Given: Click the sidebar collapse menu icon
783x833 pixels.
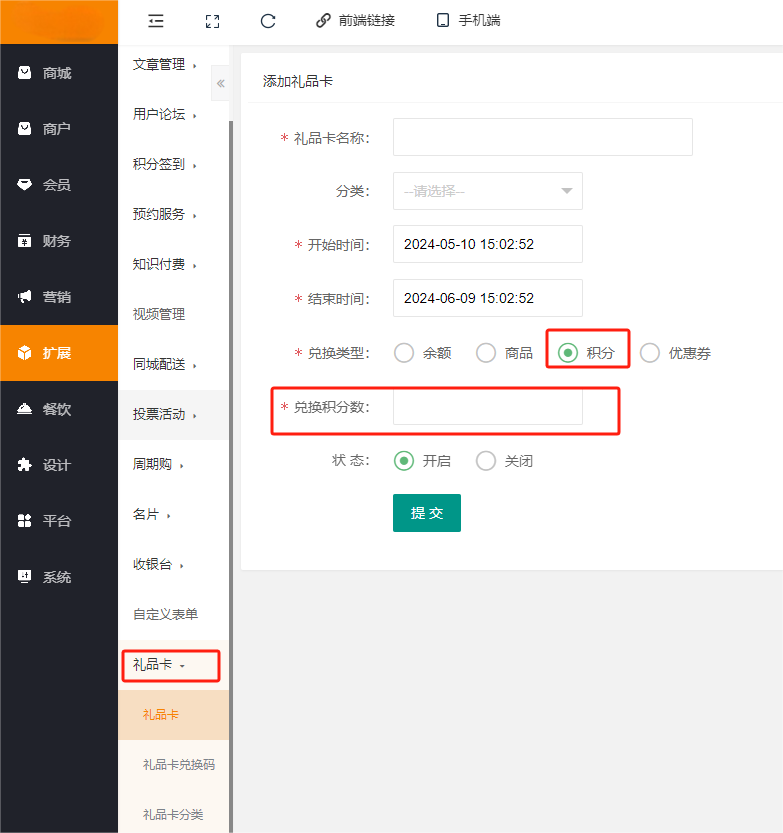Looking at the screenshot, I should click(x=155, y=20).
